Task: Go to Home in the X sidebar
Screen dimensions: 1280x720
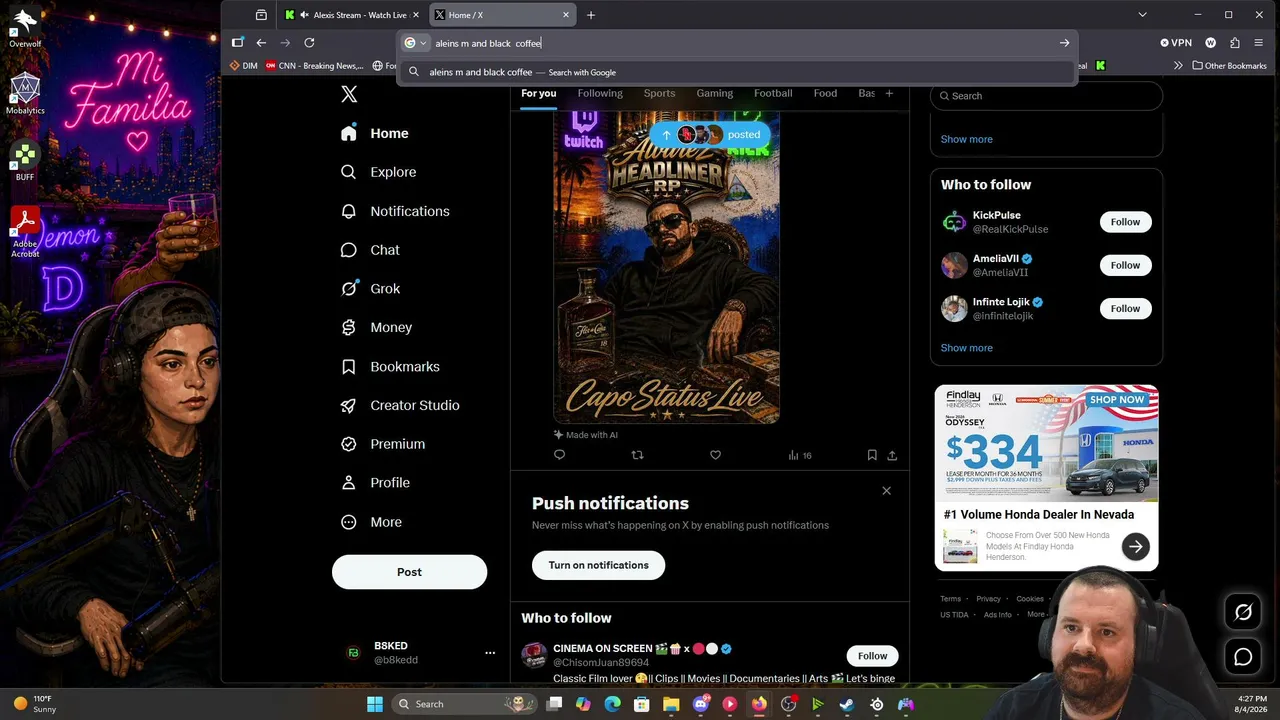Action: 375,133
